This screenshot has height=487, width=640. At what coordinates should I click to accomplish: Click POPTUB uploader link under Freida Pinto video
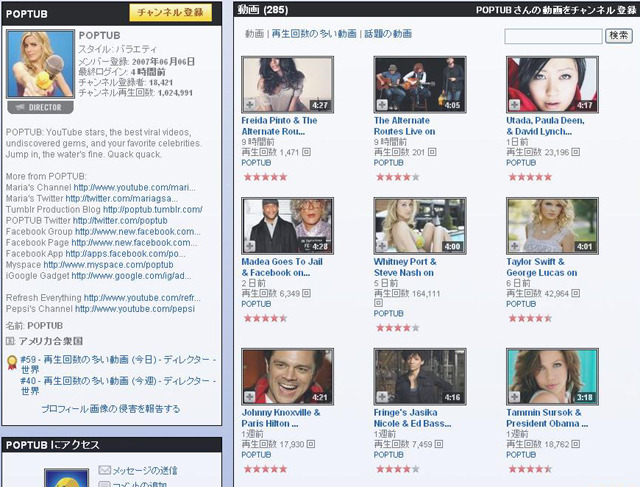(x=256, y=162)
